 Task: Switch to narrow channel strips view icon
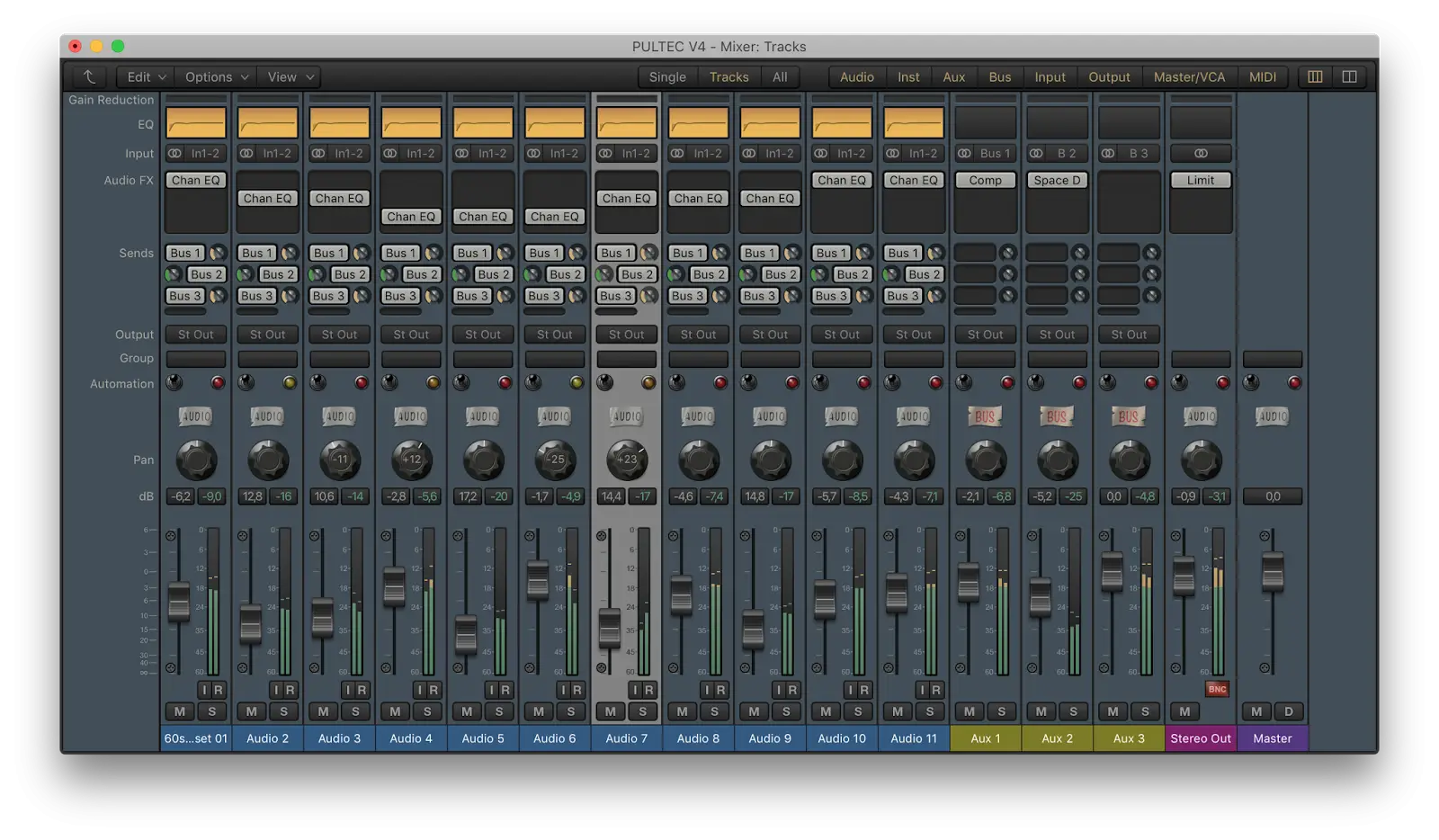pos(1315,76)
